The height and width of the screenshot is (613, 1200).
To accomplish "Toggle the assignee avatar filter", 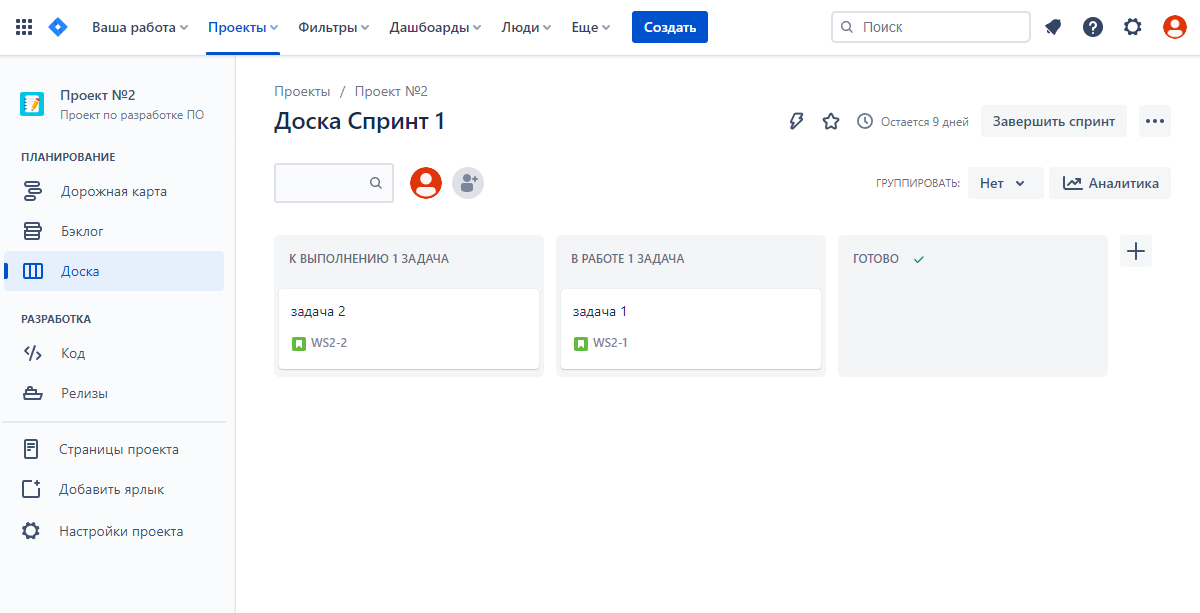I will click(426, 183).
